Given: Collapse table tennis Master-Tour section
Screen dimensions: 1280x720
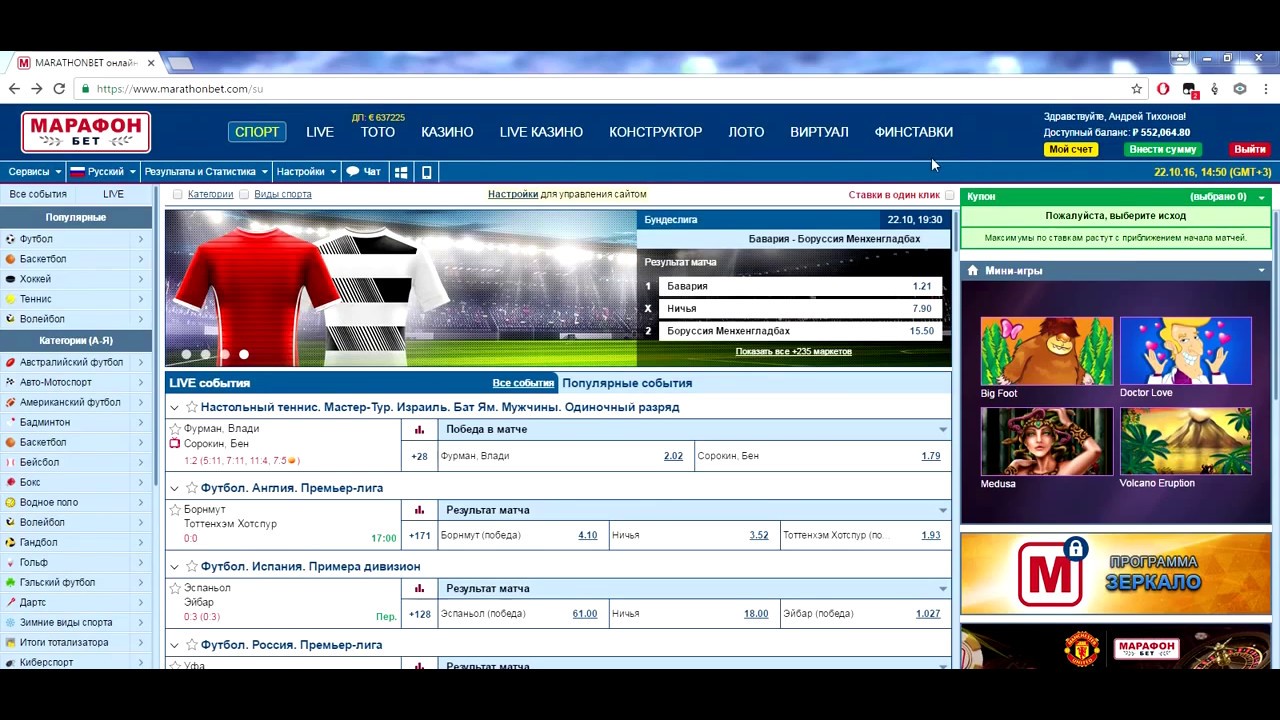Looking at the screenshot, I should point(174,408).
